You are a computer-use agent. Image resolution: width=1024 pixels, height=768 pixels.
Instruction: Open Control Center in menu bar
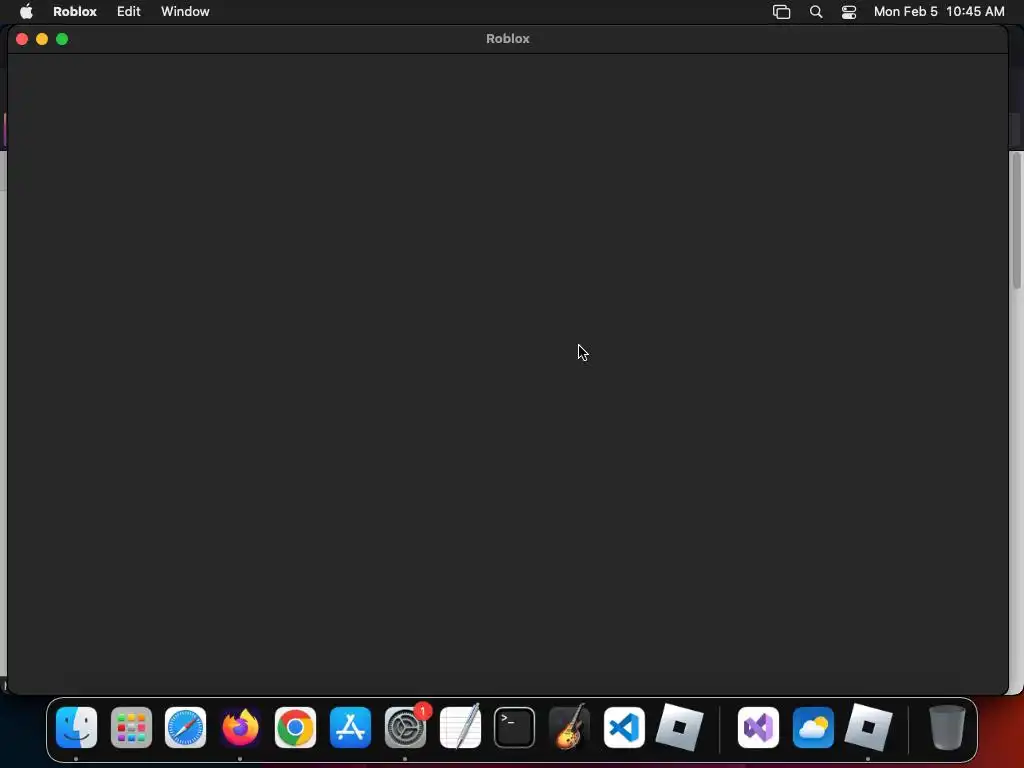(x=849, y=12)
